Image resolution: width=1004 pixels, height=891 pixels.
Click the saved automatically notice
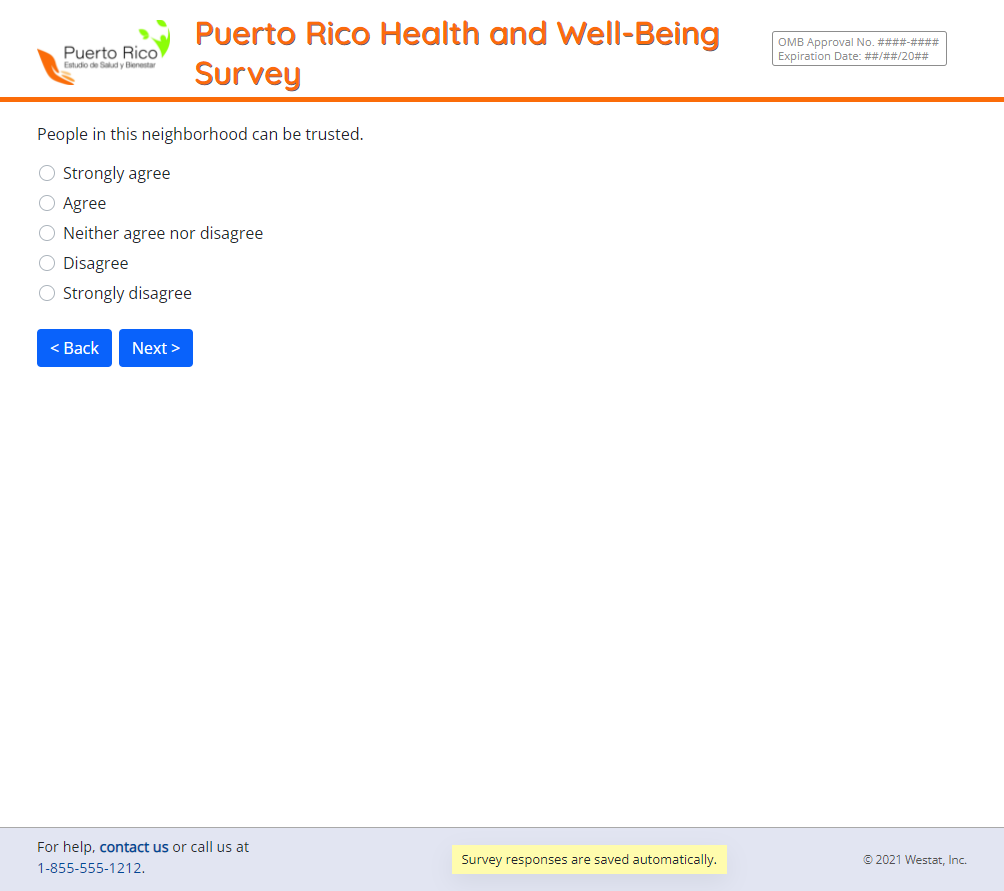click(589, 860)
